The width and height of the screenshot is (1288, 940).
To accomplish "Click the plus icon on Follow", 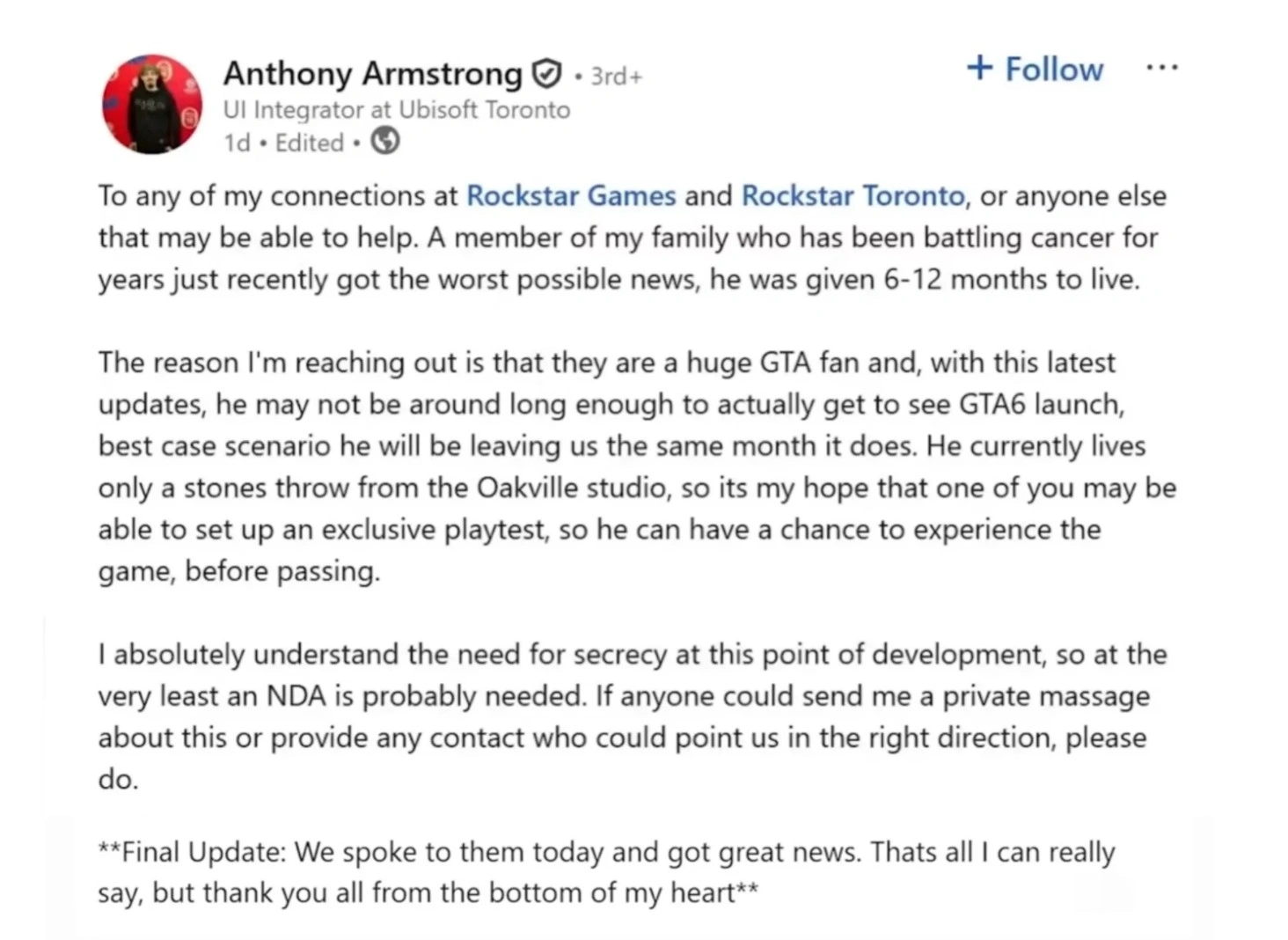I will [x=979, y=68].
